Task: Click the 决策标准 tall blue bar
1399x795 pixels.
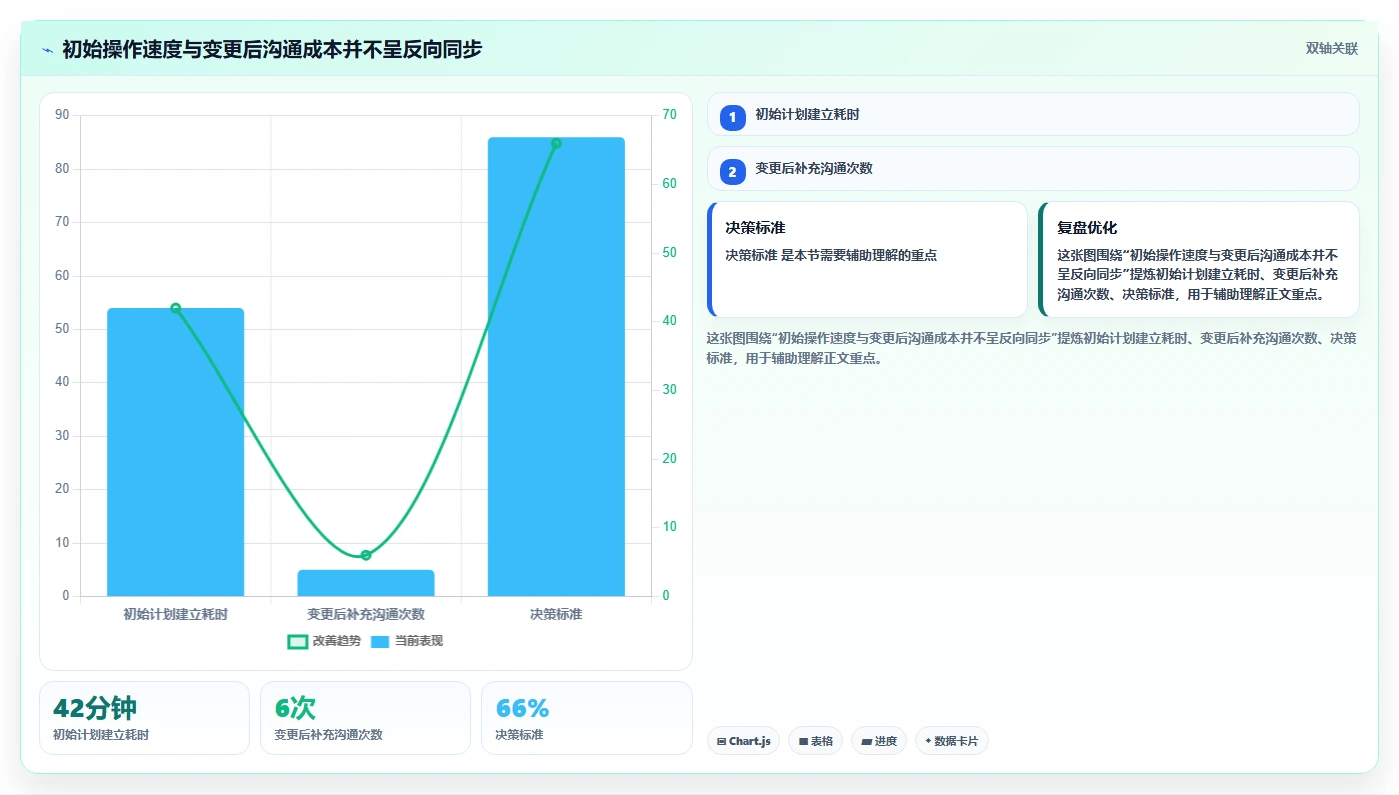Action: tap(556, 367)
